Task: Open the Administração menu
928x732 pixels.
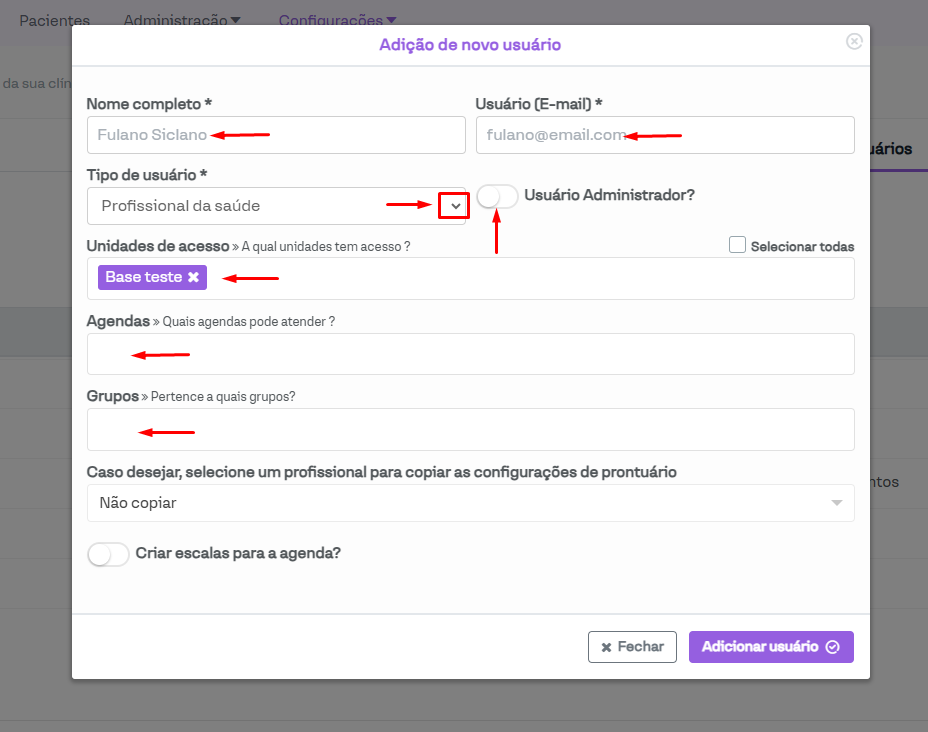Action: pyautogui.click(x=181, y=20)
